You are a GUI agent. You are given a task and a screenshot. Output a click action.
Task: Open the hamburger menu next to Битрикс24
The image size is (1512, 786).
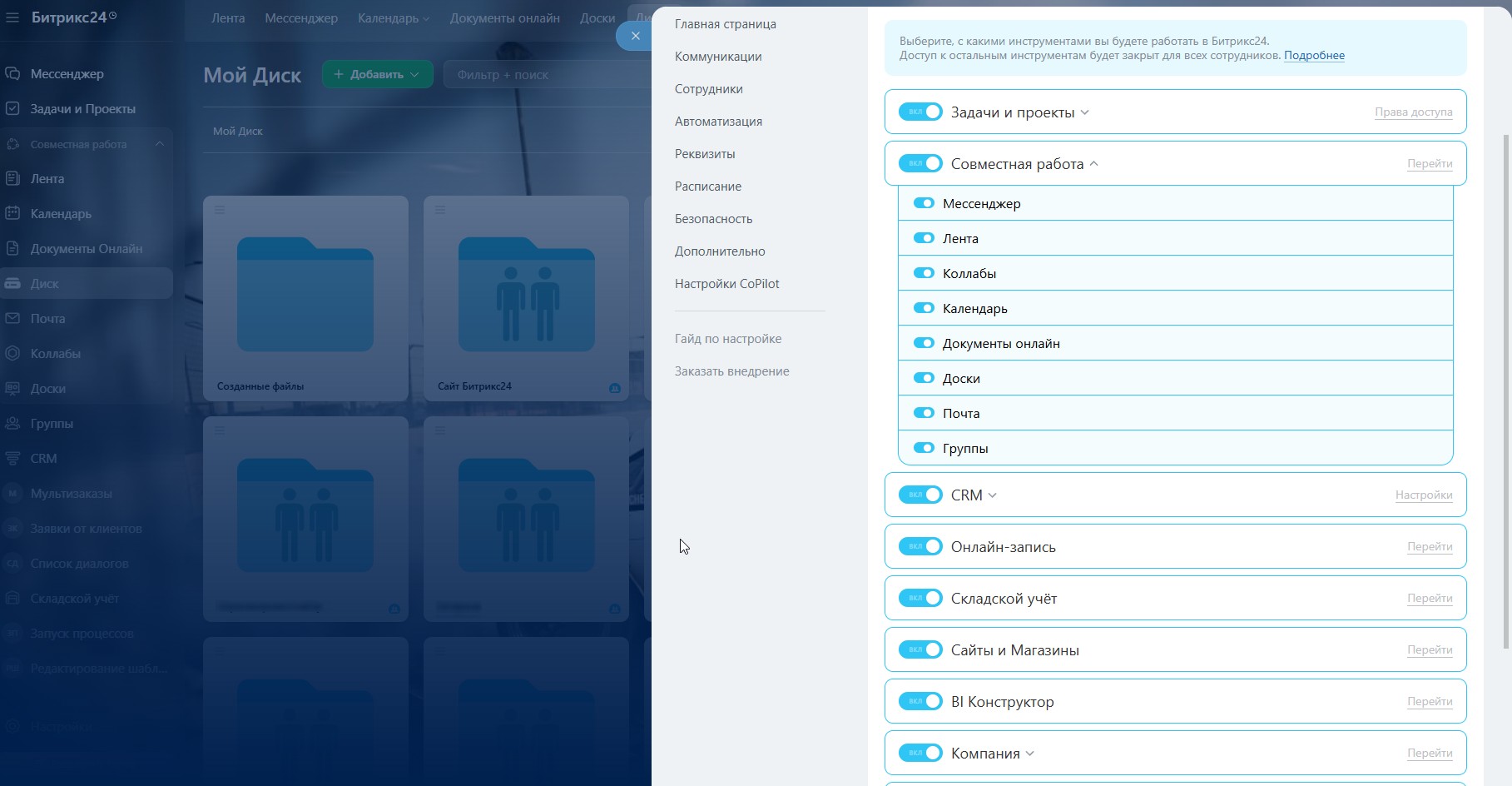click(x=12, y=17)
